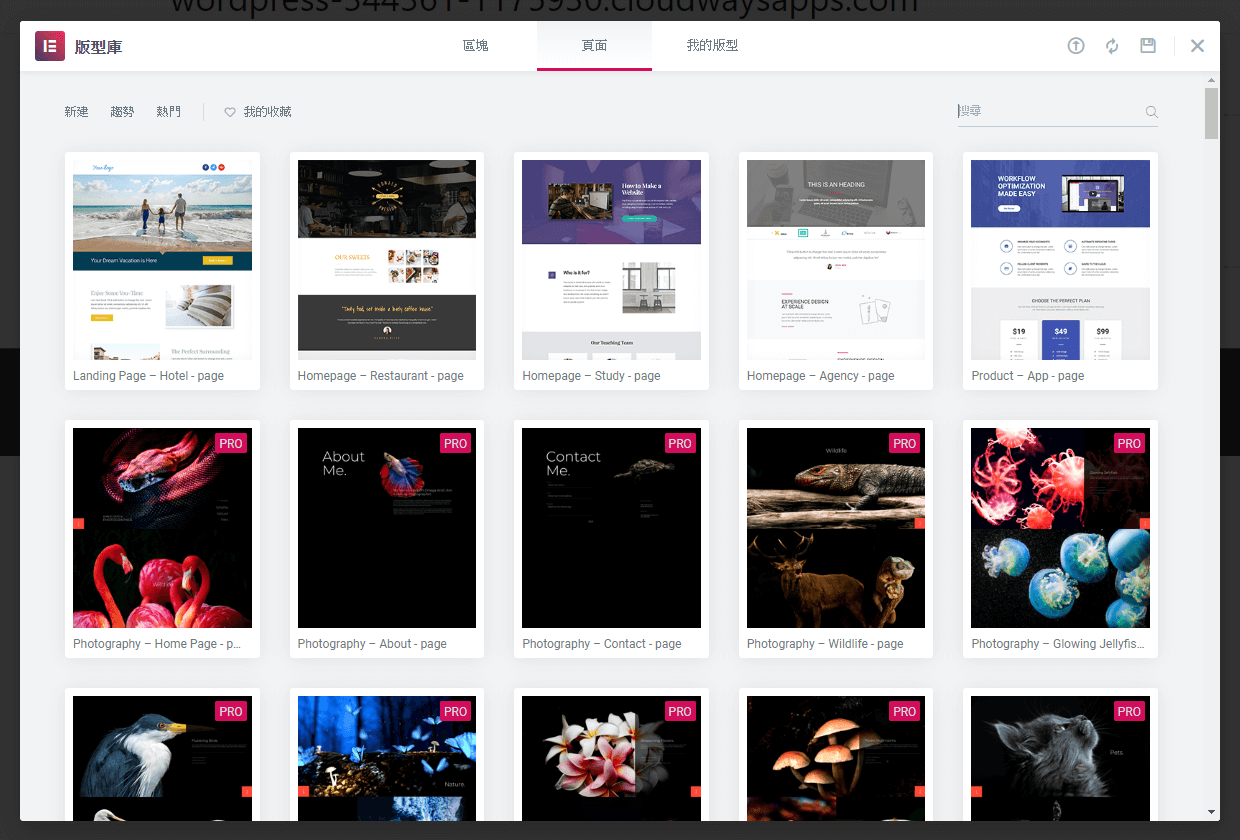The image size is (1240, 840).
Task: Click the search magnifier icon
Action: click(x=1151, y=112)
